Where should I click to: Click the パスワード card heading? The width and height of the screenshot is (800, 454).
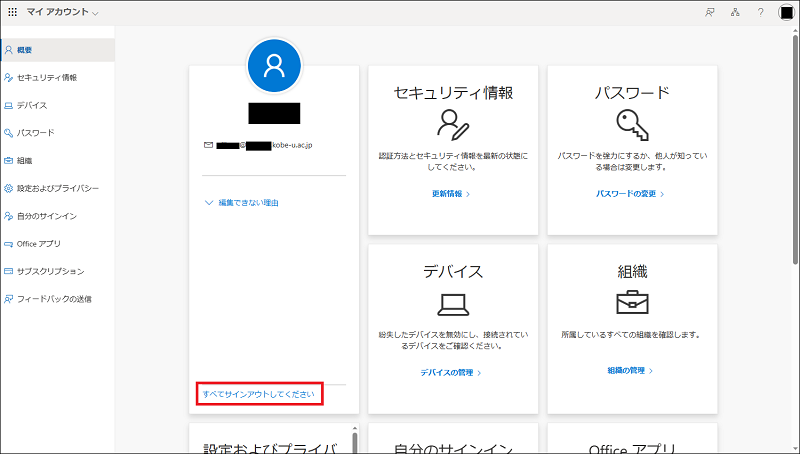click(x=632, y=92)
